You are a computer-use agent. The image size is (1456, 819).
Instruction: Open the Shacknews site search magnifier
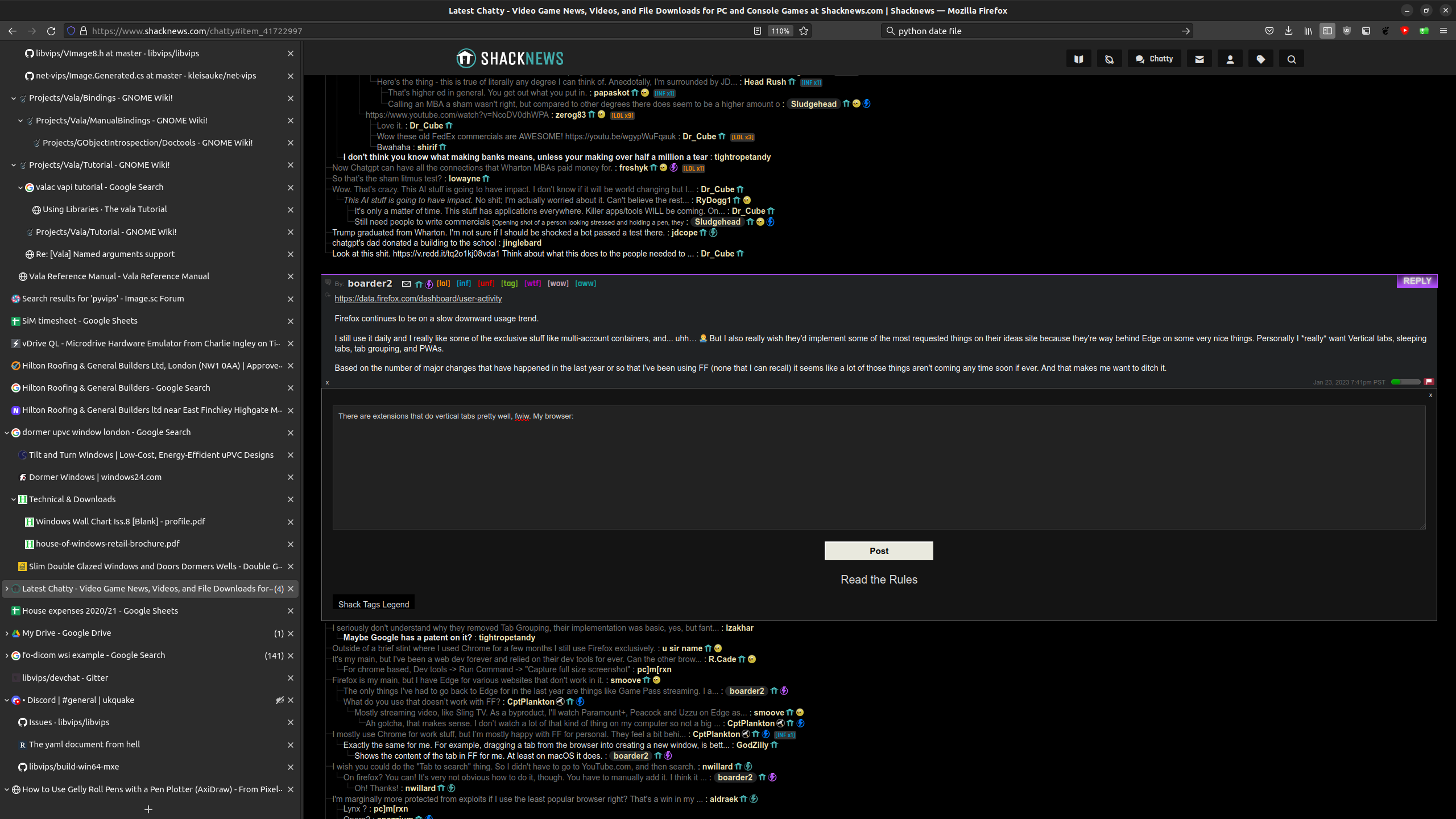click(1292, 59)
